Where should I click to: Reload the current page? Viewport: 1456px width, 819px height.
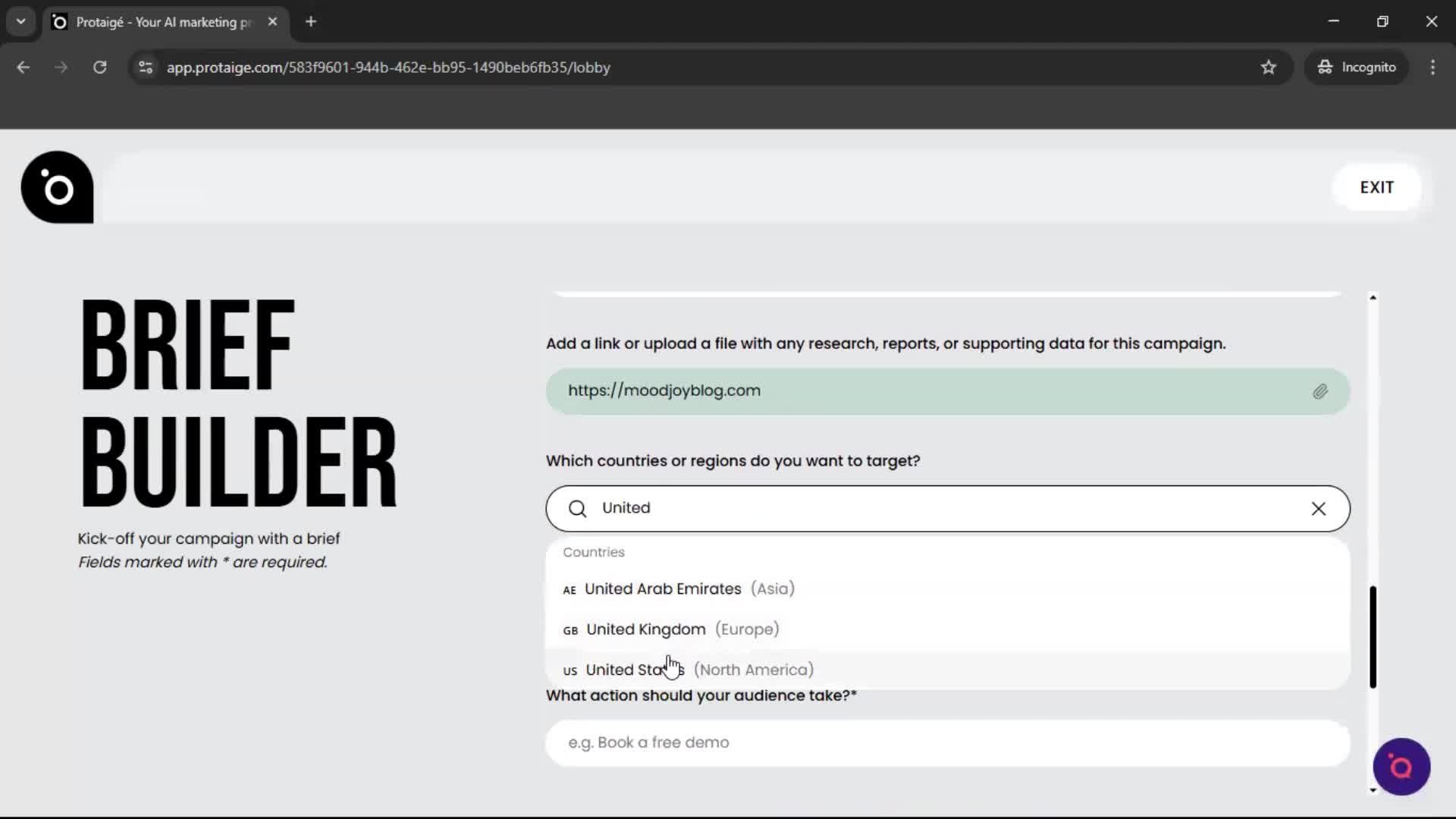coord(99,67)
